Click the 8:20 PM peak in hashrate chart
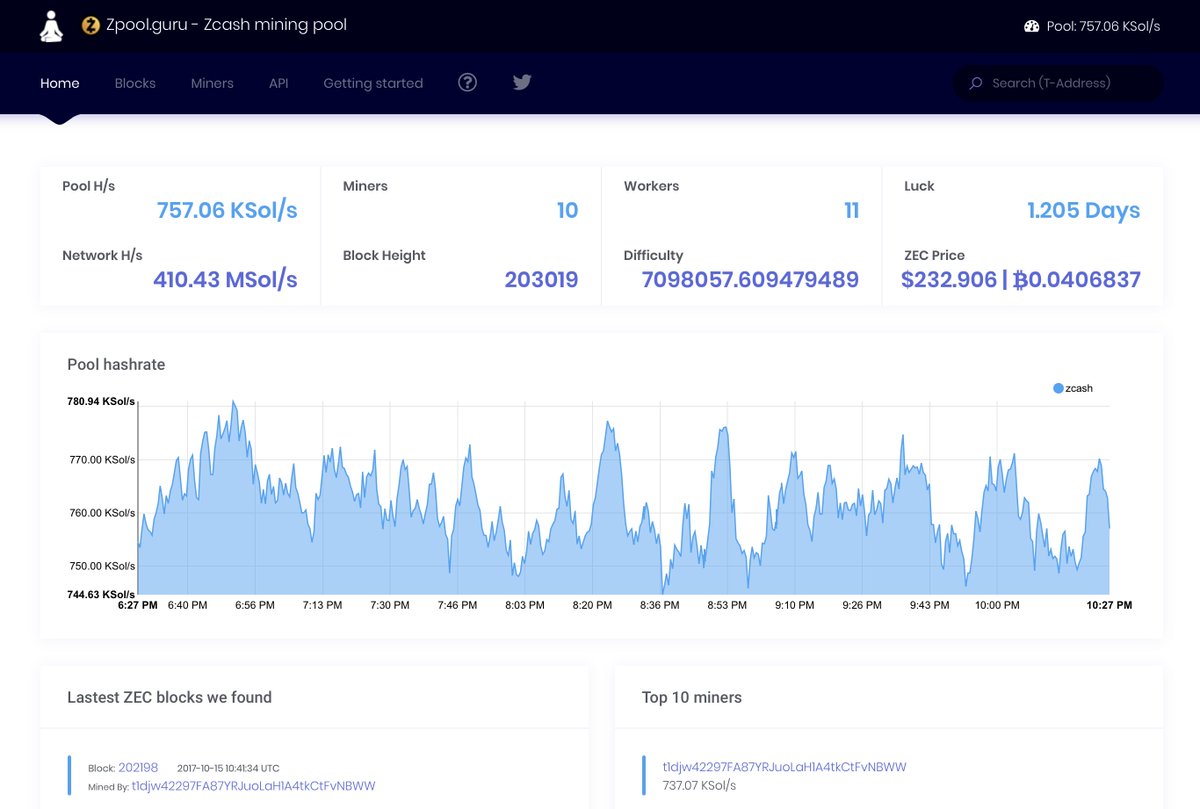Image resolution: width=1200 pixels, height=809 pixels. click(608, 424)
